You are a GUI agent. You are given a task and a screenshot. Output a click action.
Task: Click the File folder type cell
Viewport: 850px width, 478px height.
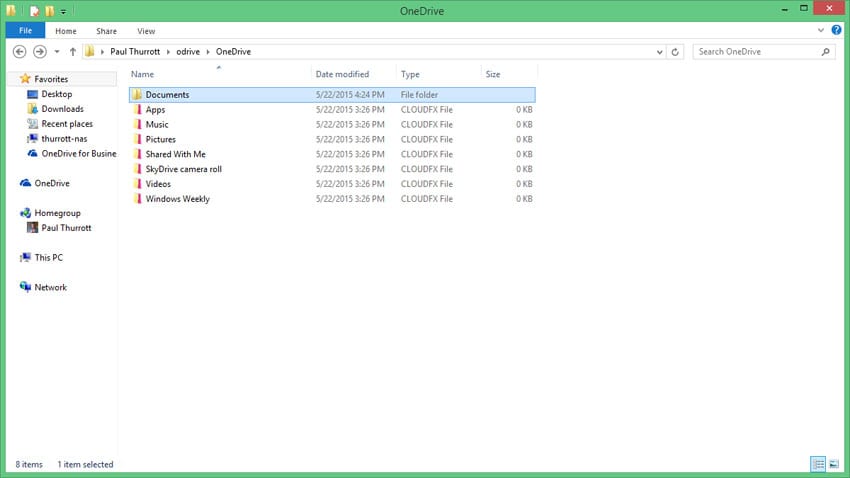tap(419, 95)
